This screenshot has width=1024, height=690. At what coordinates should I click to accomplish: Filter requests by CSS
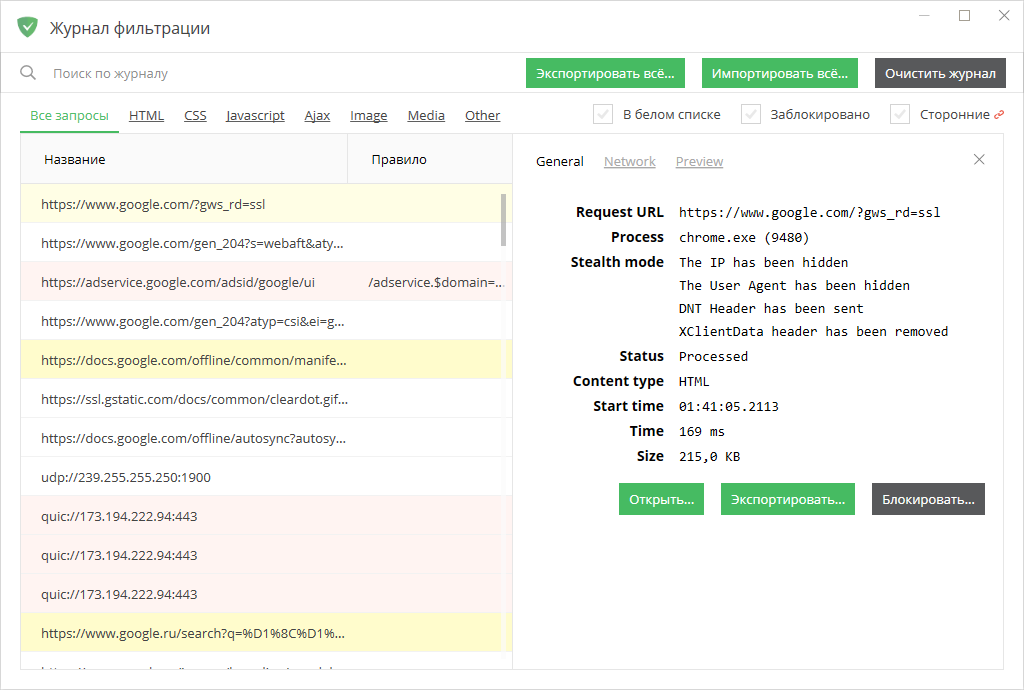click(195, 116)
